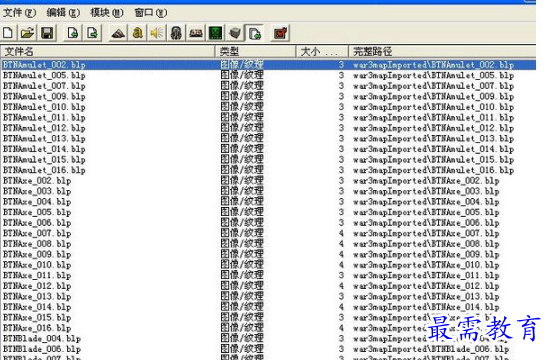The height and width of the screenshot is (360, 549).
Task: Select file name BTNAmulet_011.blp
Action: (44, 117)
